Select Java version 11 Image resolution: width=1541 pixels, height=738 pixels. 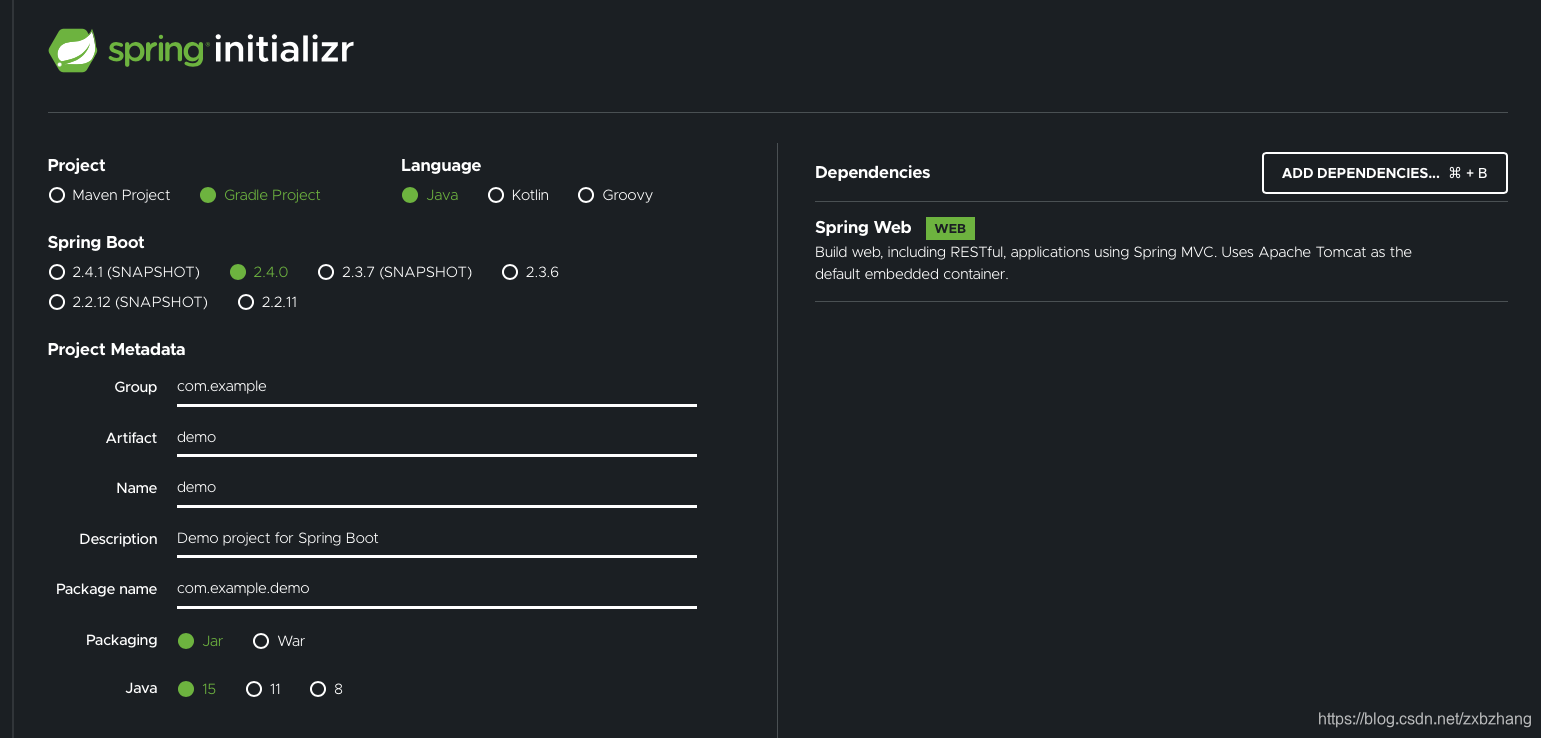point(255,688)
